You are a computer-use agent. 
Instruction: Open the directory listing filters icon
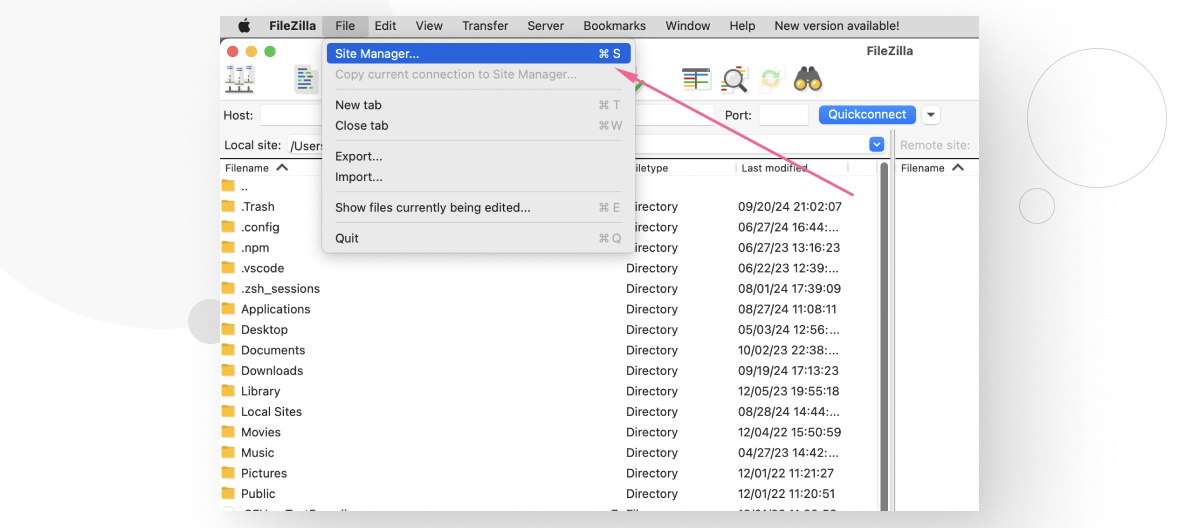point(696,79)
